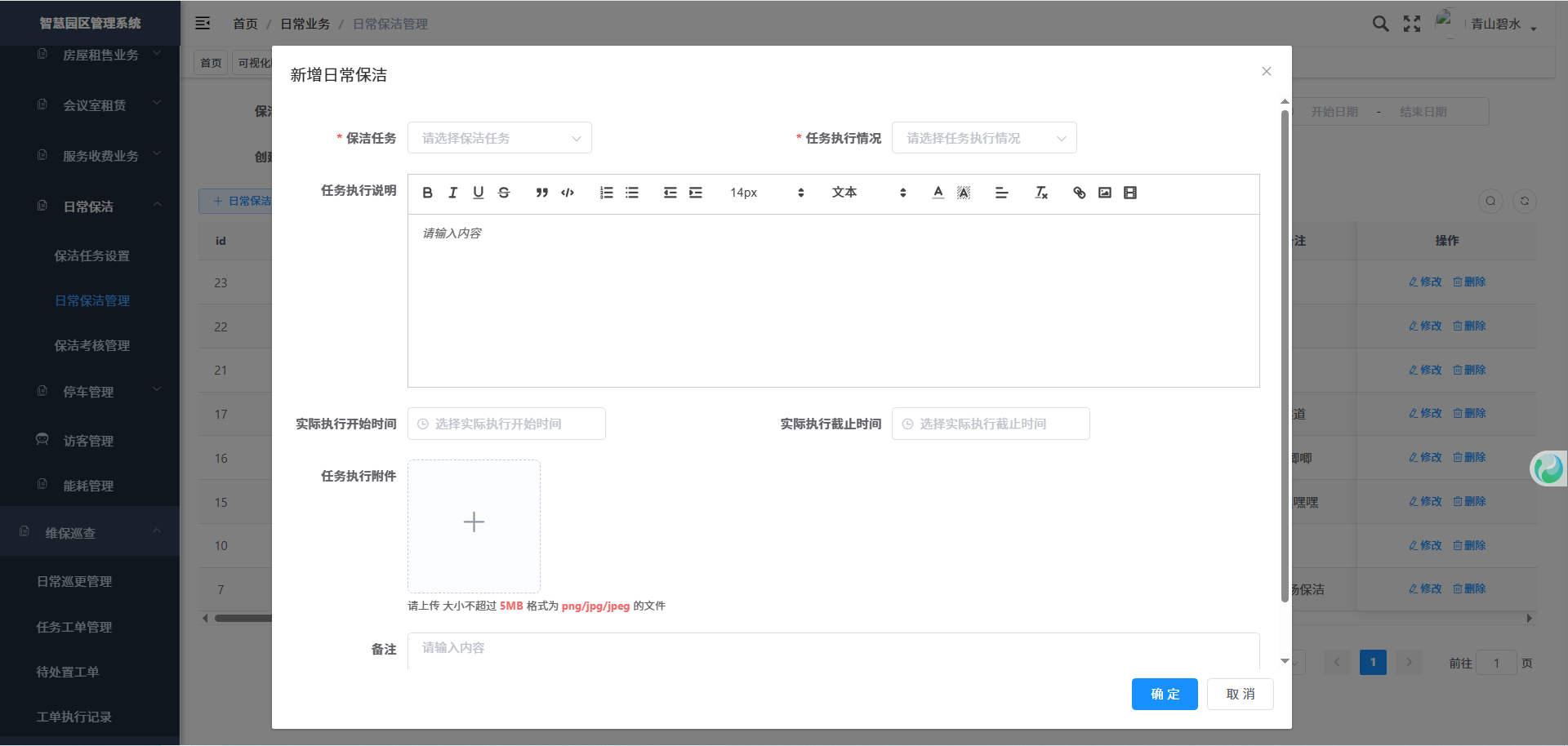Apply italic formatting in editor toolbar
Viewport: 1568px width, 746px height.
pos(452,193)
